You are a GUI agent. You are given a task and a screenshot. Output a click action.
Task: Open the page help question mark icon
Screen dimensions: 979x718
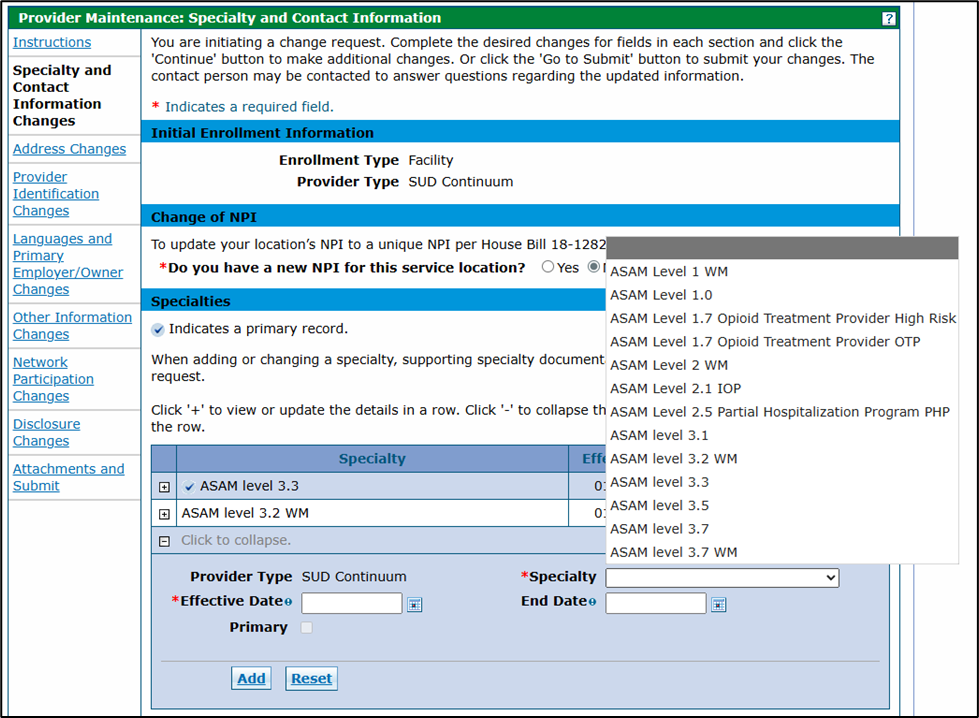pyautogui.click(x=888, y=18)
